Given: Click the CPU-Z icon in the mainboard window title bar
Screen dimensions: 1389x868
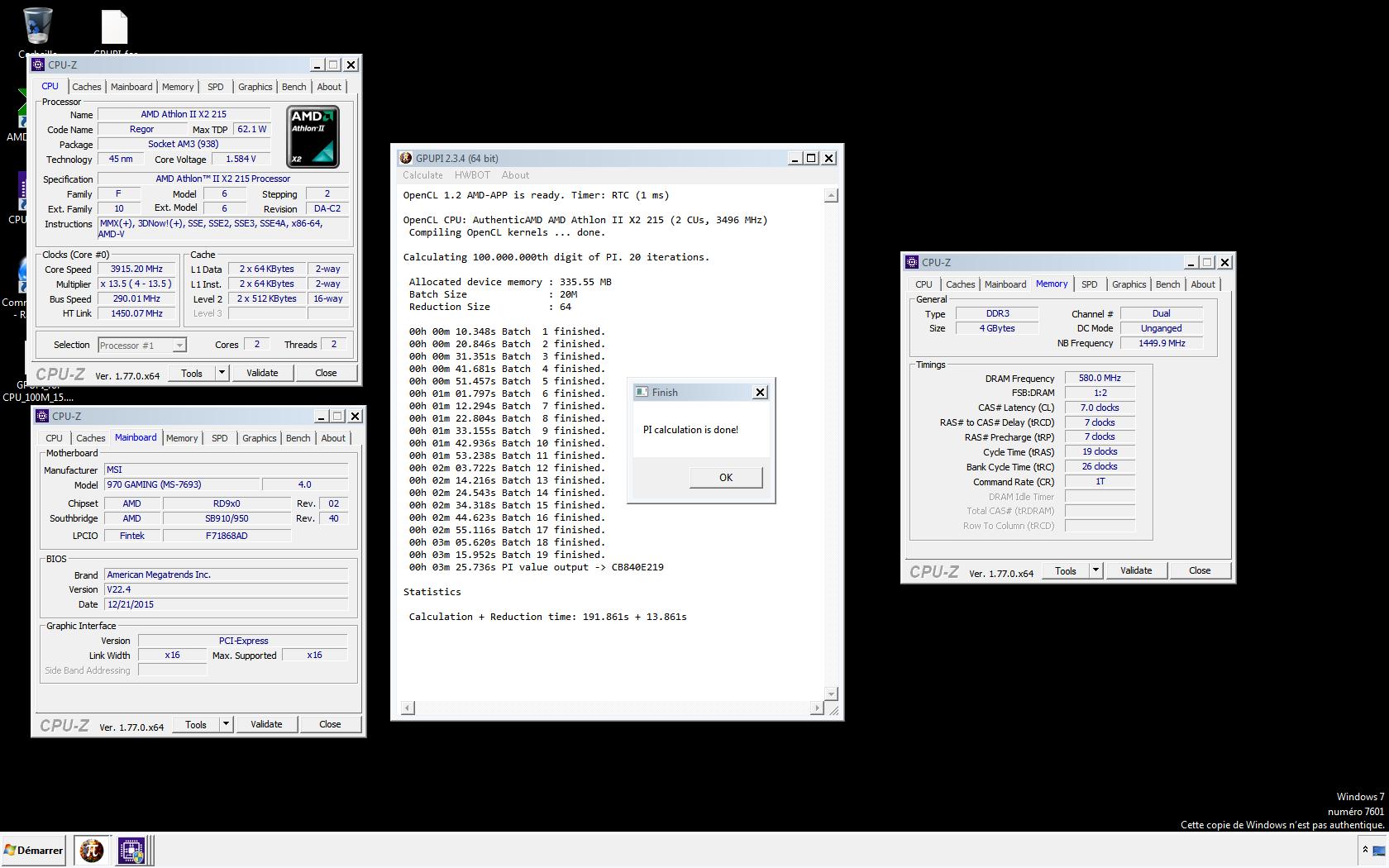Looking at the screenshot, I should 42,416.
